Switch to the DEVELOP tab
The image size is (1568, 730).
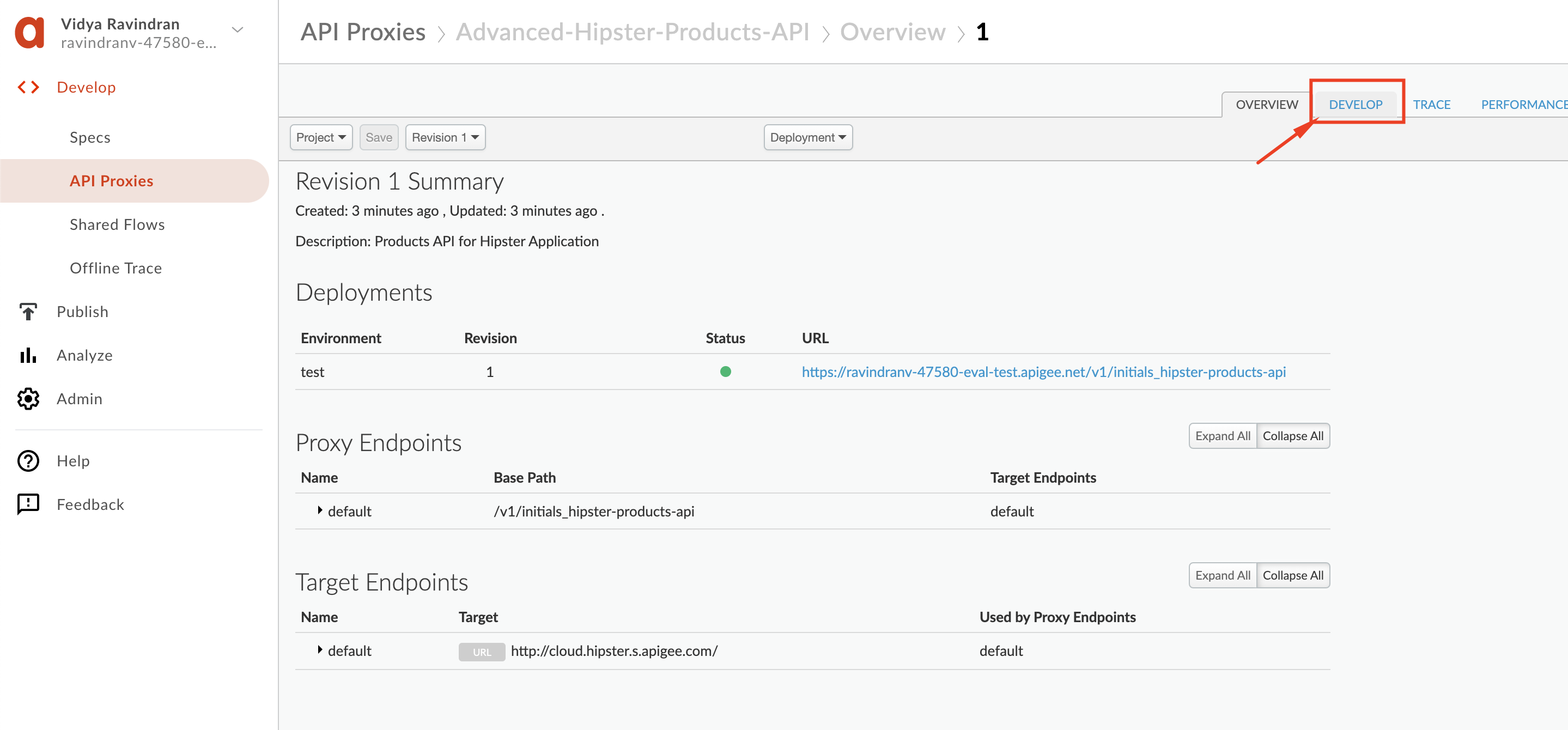1355,105
